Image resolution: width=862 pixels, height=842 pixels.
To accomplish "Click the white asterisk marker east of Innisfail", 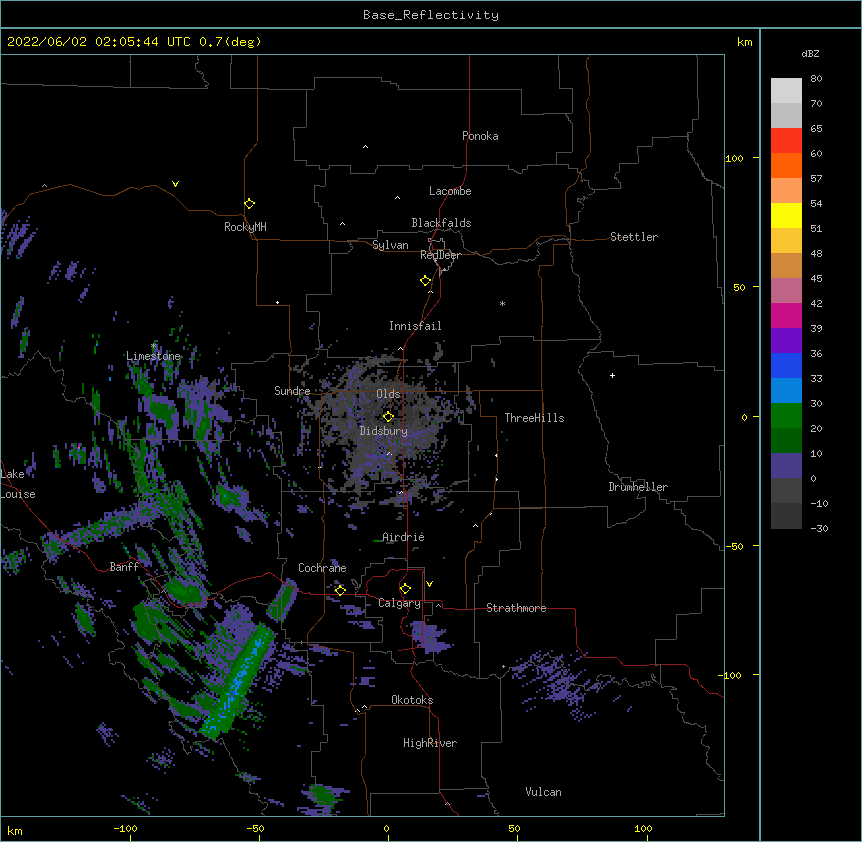I will coord(502,303).
